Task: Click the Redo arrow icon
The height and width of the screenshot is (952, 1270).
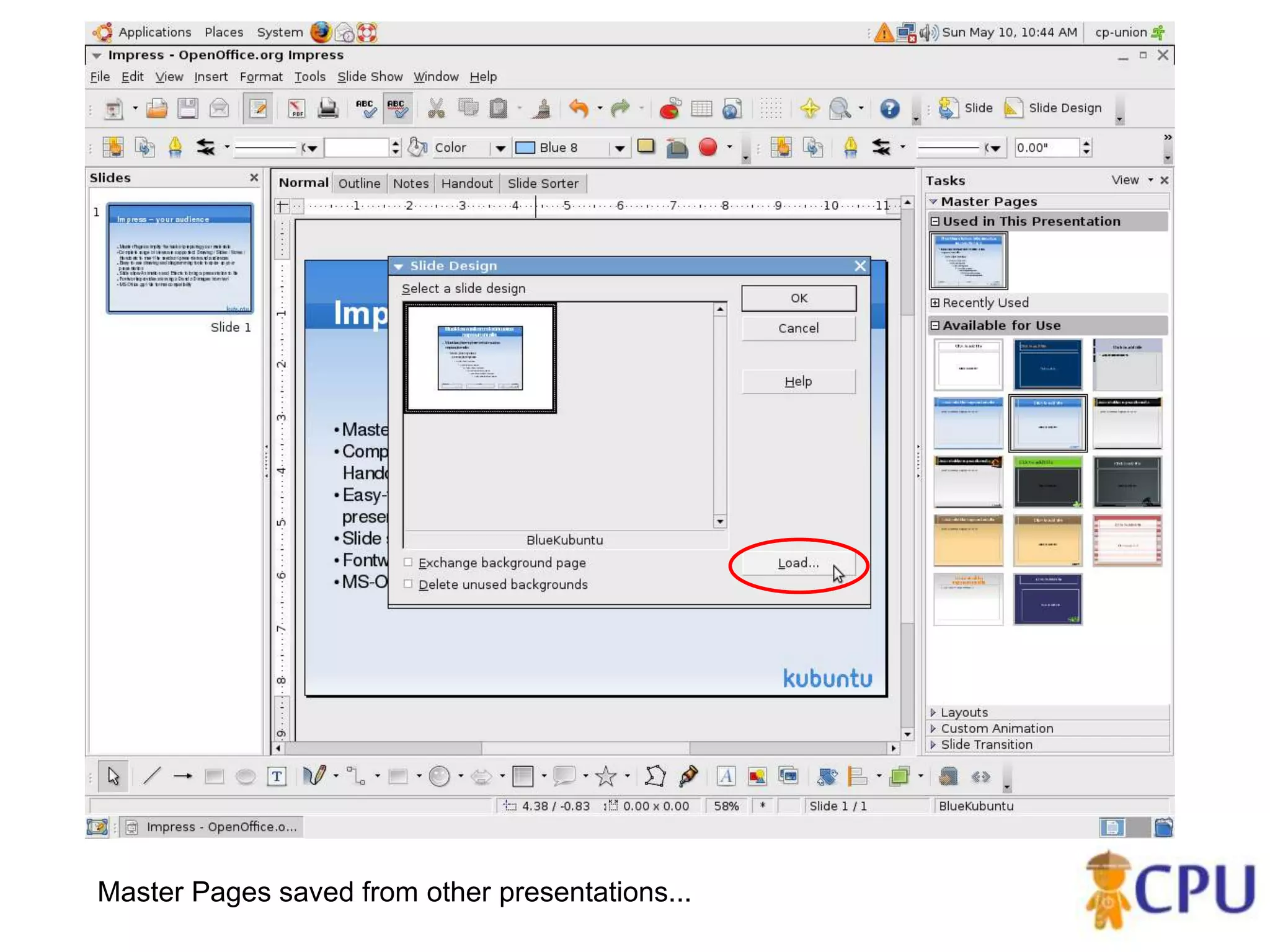Action: (x=619, y=108)
